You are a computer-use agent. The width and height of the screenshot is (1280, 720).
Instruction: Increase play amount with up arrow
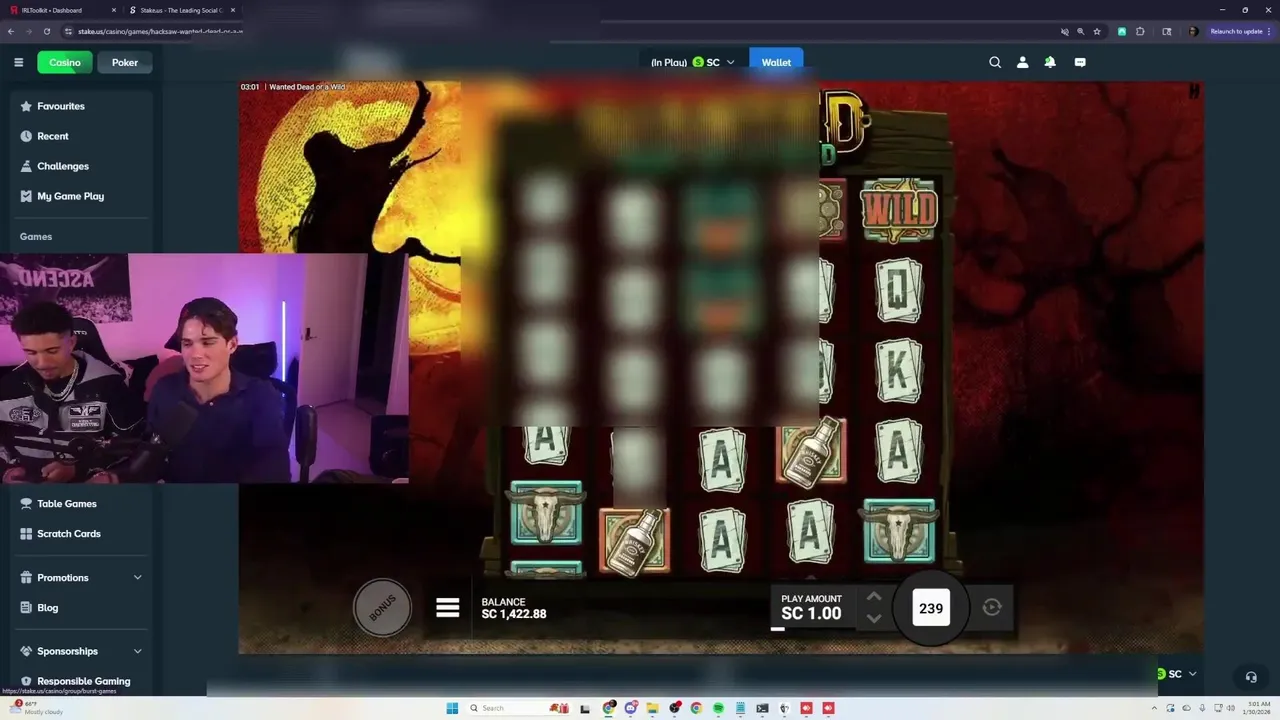click(x=874, y=596)
